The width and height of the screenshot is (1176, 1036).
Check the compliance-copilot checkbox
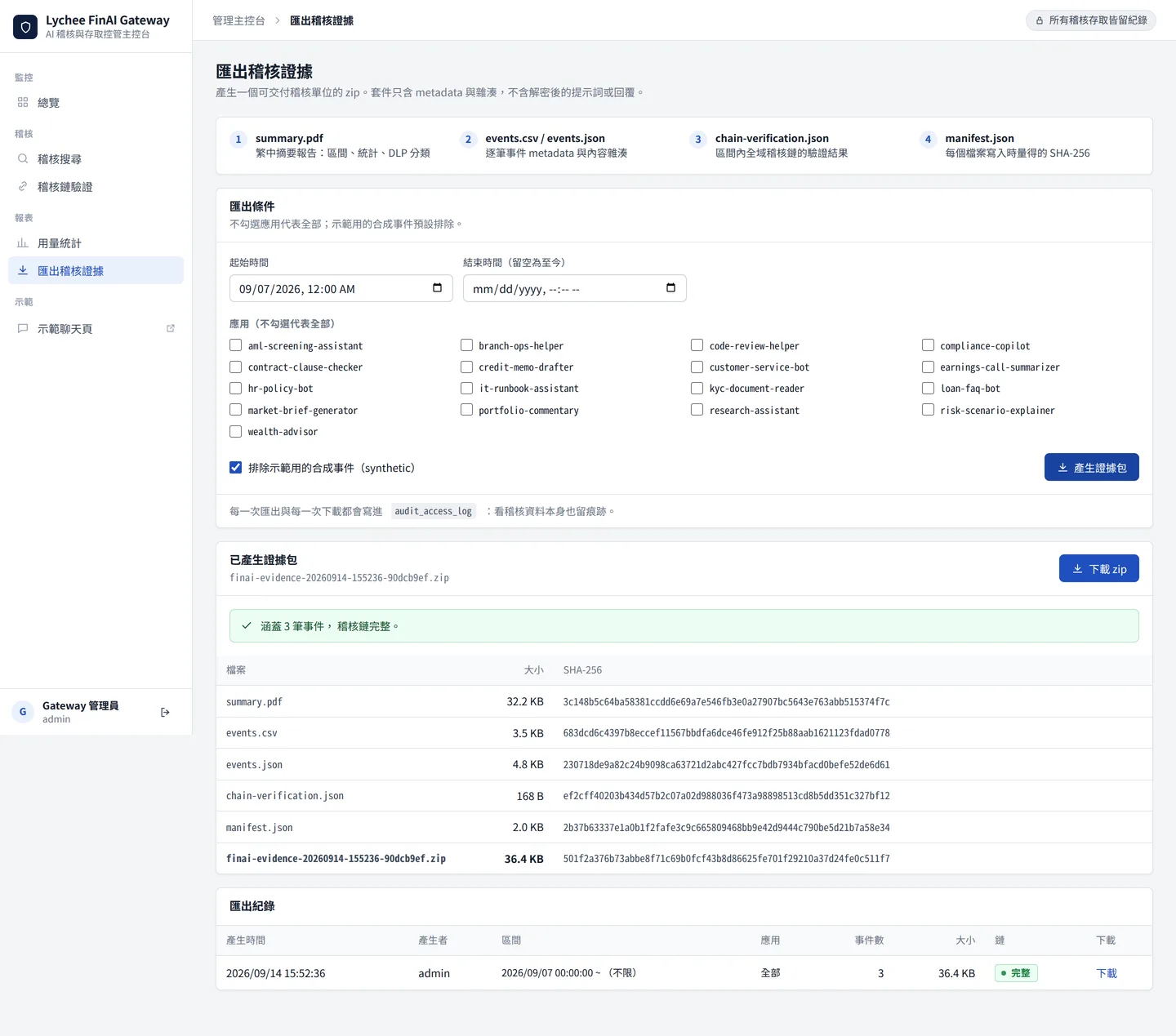pyautogui.click(x=928, y=345)
